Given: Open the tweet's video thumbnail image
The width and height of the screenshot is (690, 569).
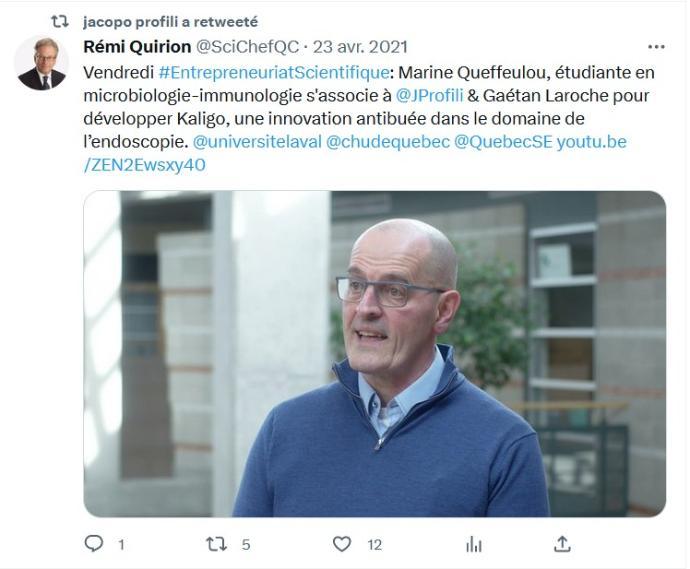Looking at the screenshot, I should coord(374,354).
